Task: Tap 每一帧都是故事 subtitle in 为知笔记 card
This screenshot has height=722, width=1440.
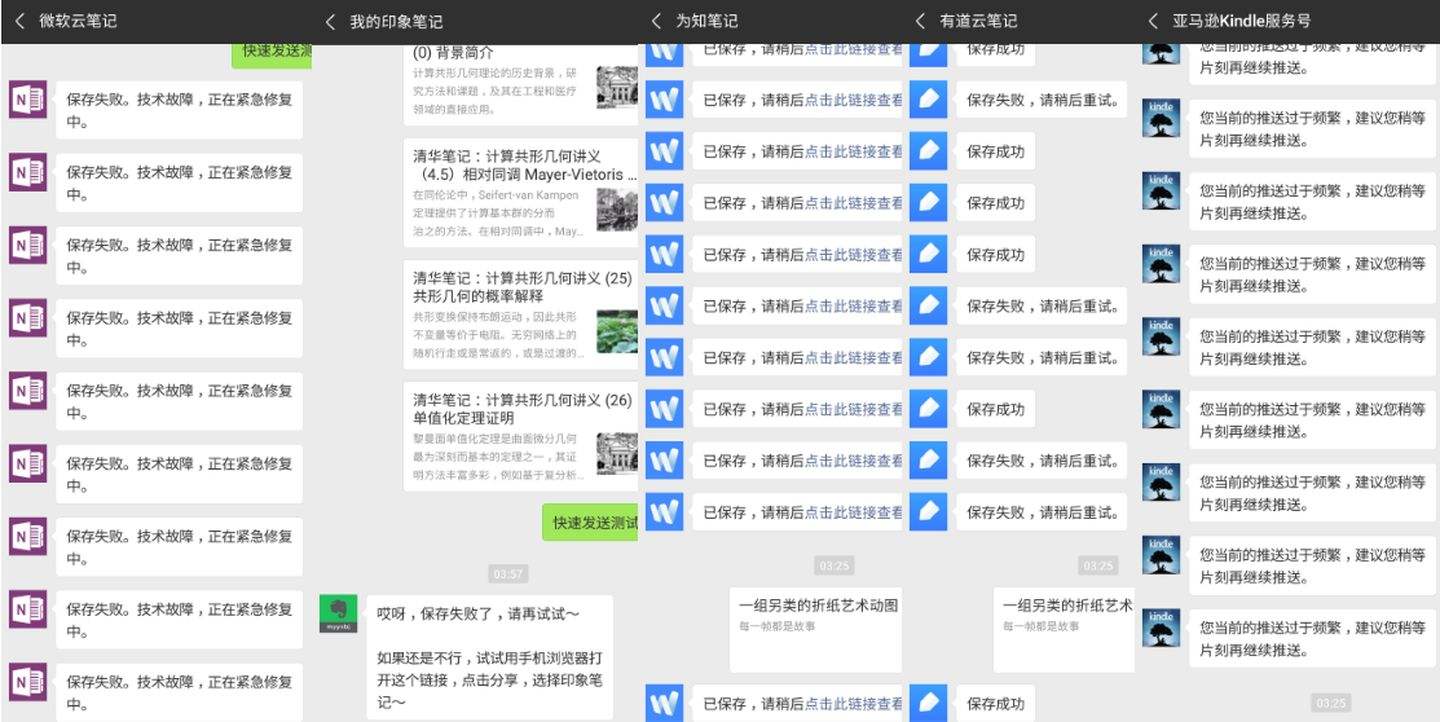Action: point(777,626)
